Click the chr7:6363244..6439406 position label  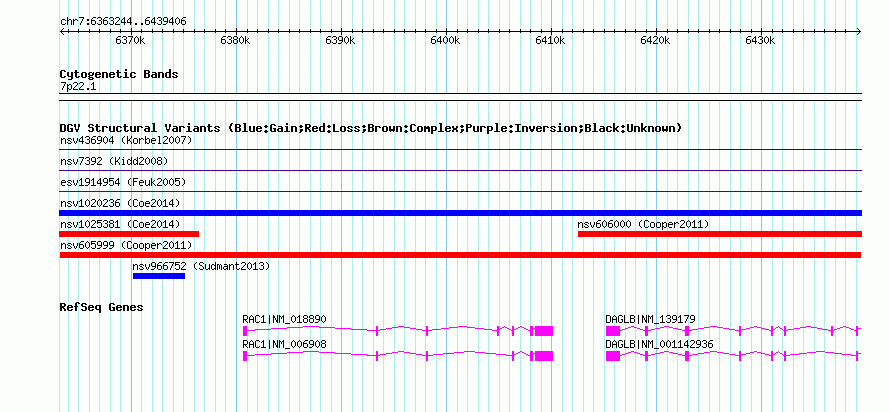click(123, 22)
